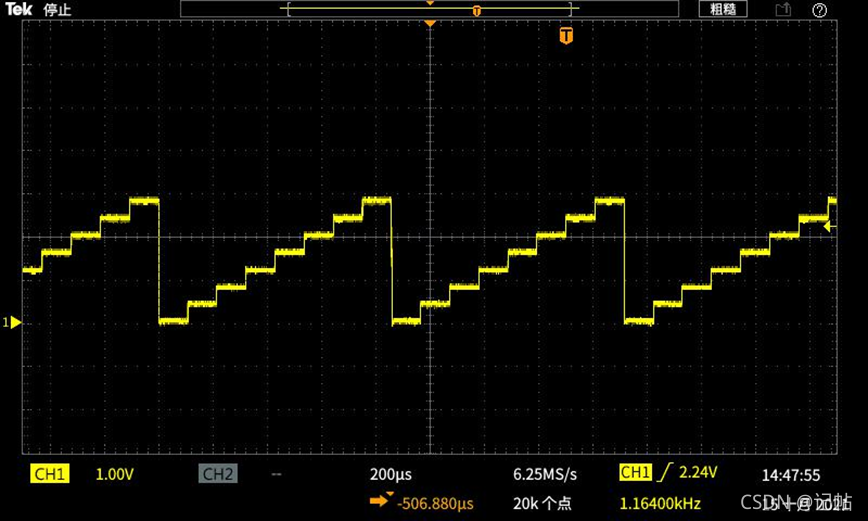The image size is (868, 521).
Task: Click the orange horizontal delay arrow icon
Action: [x=380, y=501]
